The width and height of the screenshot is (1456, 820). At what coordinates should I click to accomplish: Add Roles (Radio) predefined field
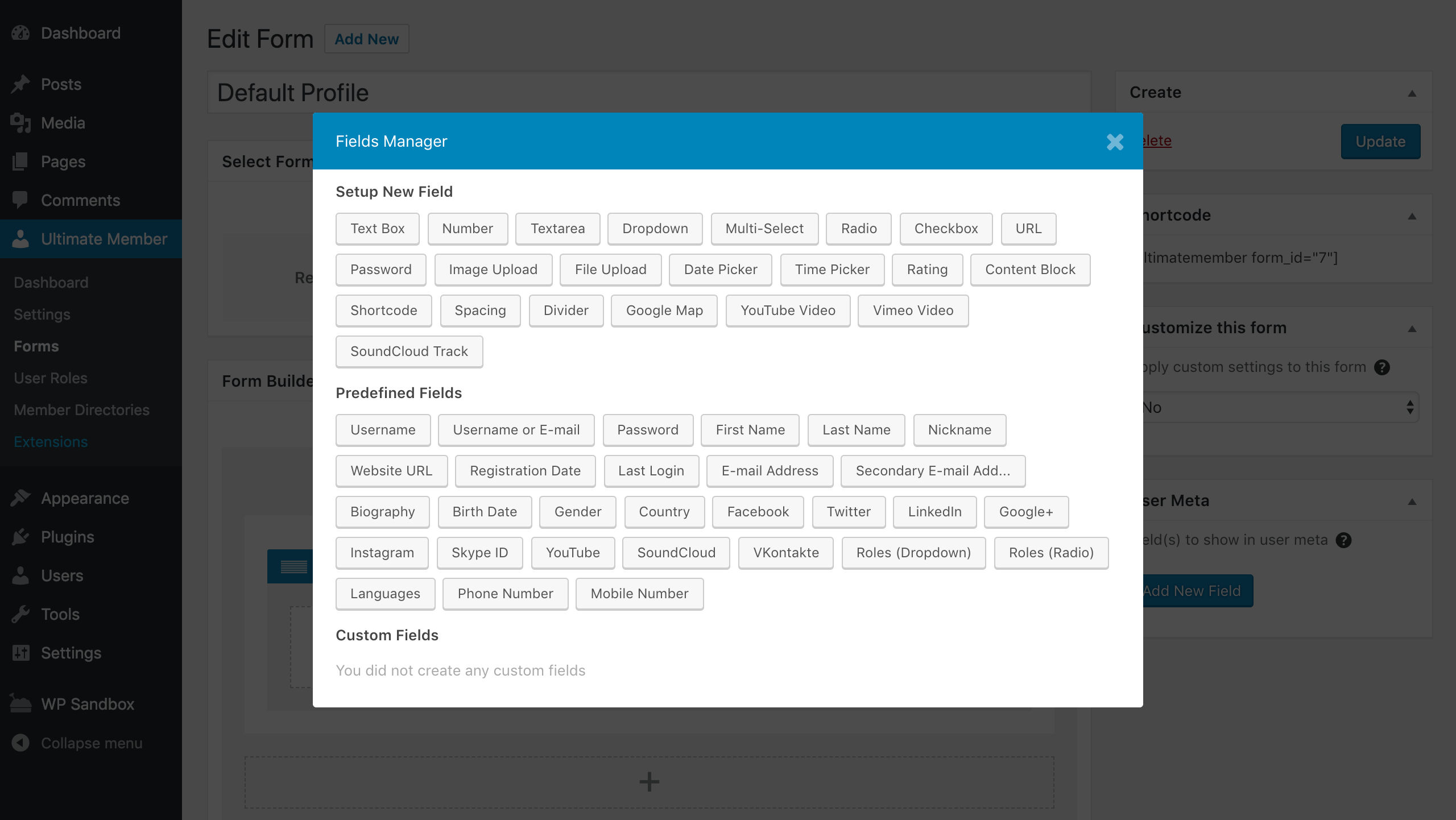click(1050, 553)
